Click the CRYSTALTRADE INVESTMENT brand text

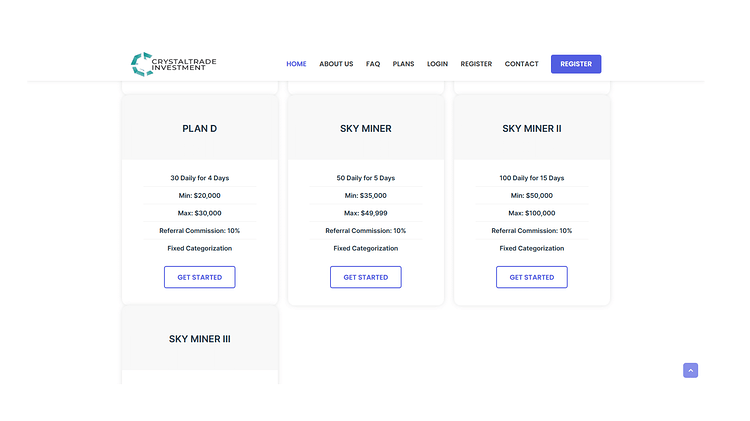point(184,65)
